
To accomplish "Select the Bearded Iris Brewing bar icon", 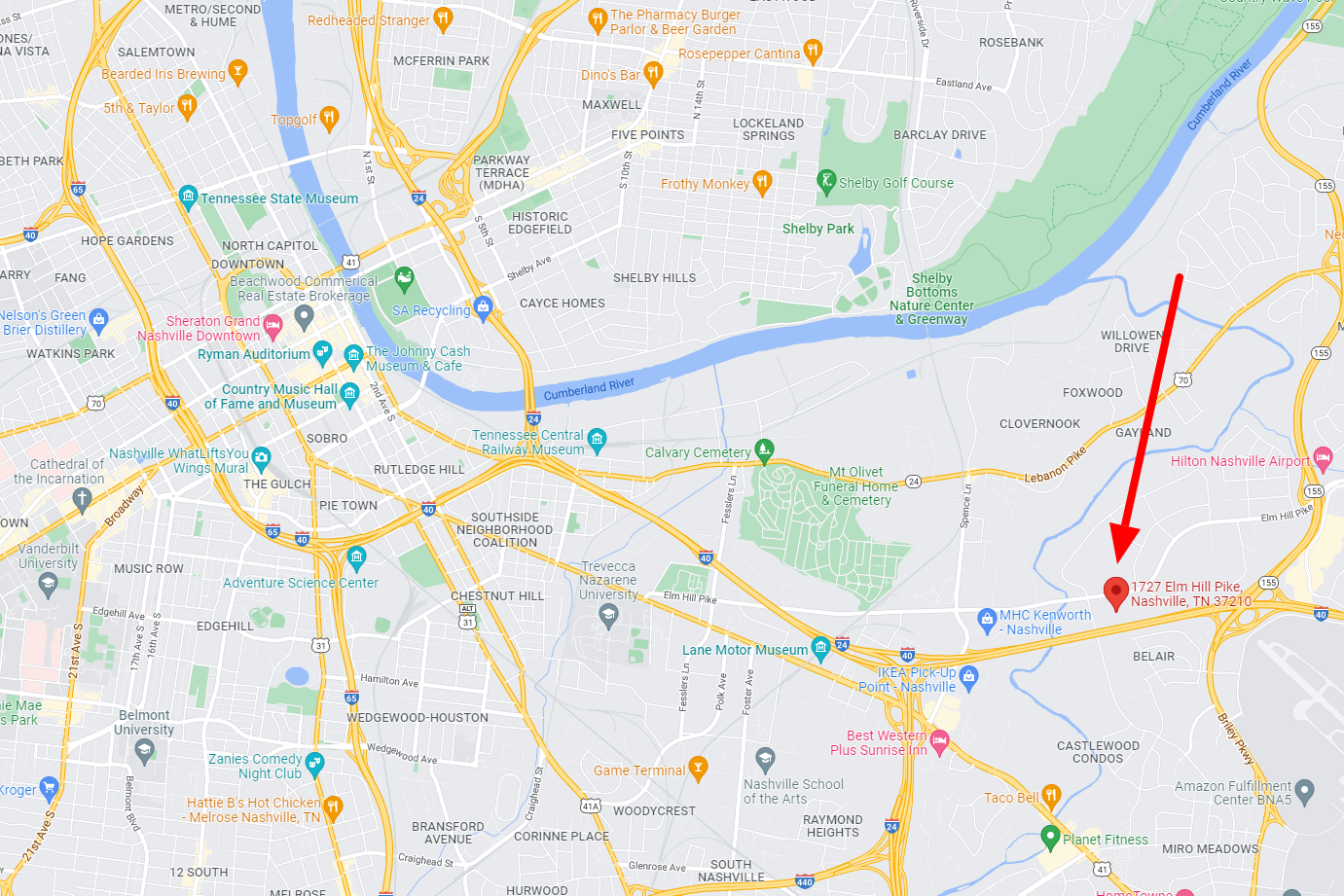I will tap(237, 72).
